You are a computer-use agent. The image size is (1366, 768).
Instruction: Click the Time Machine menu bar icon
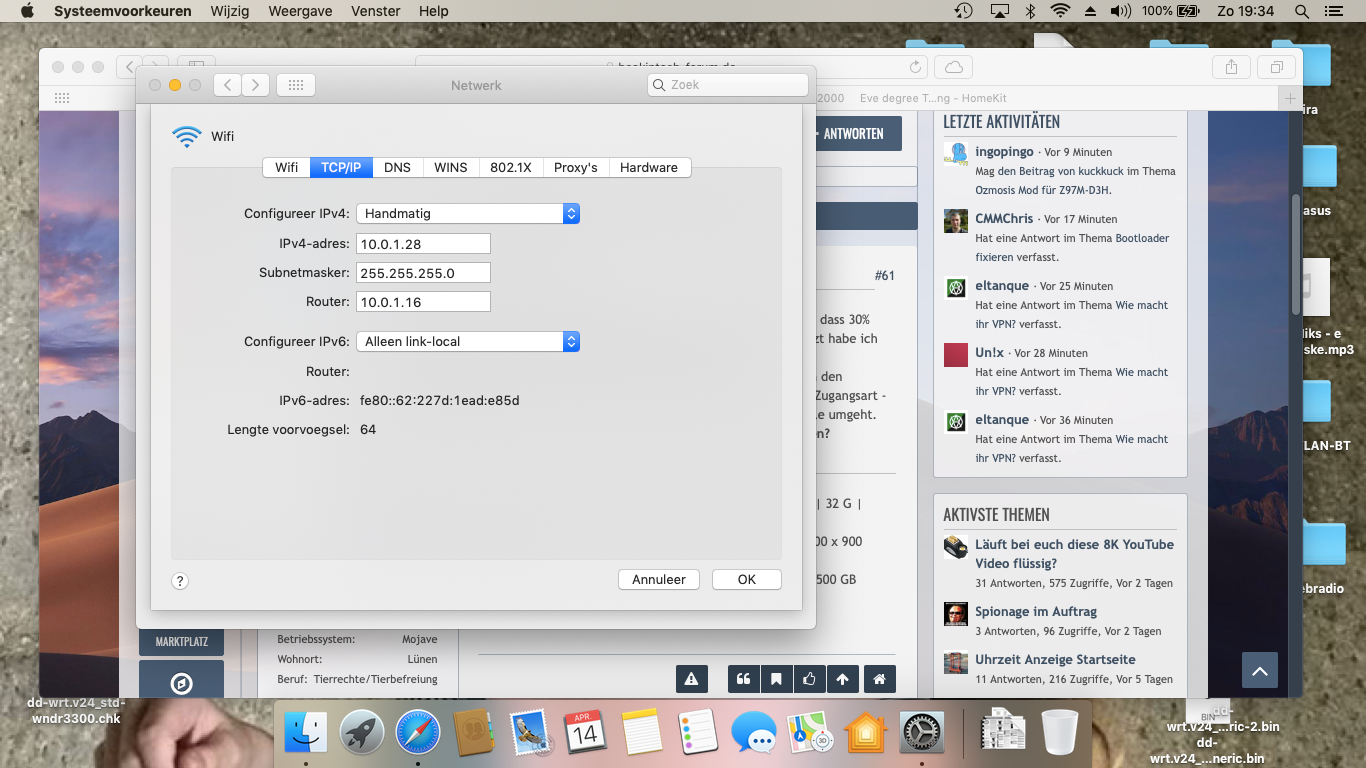pos(963,11)
